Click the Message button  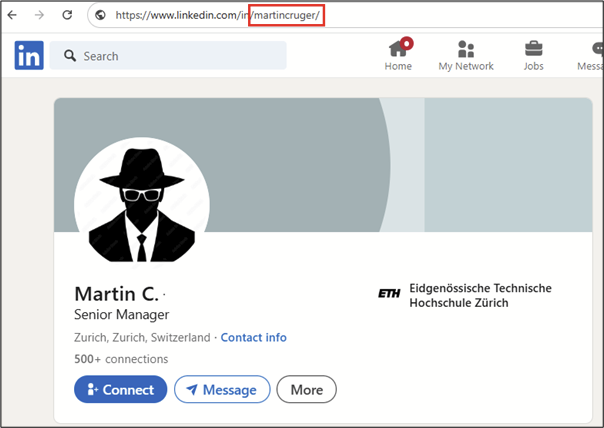(222, 389)
